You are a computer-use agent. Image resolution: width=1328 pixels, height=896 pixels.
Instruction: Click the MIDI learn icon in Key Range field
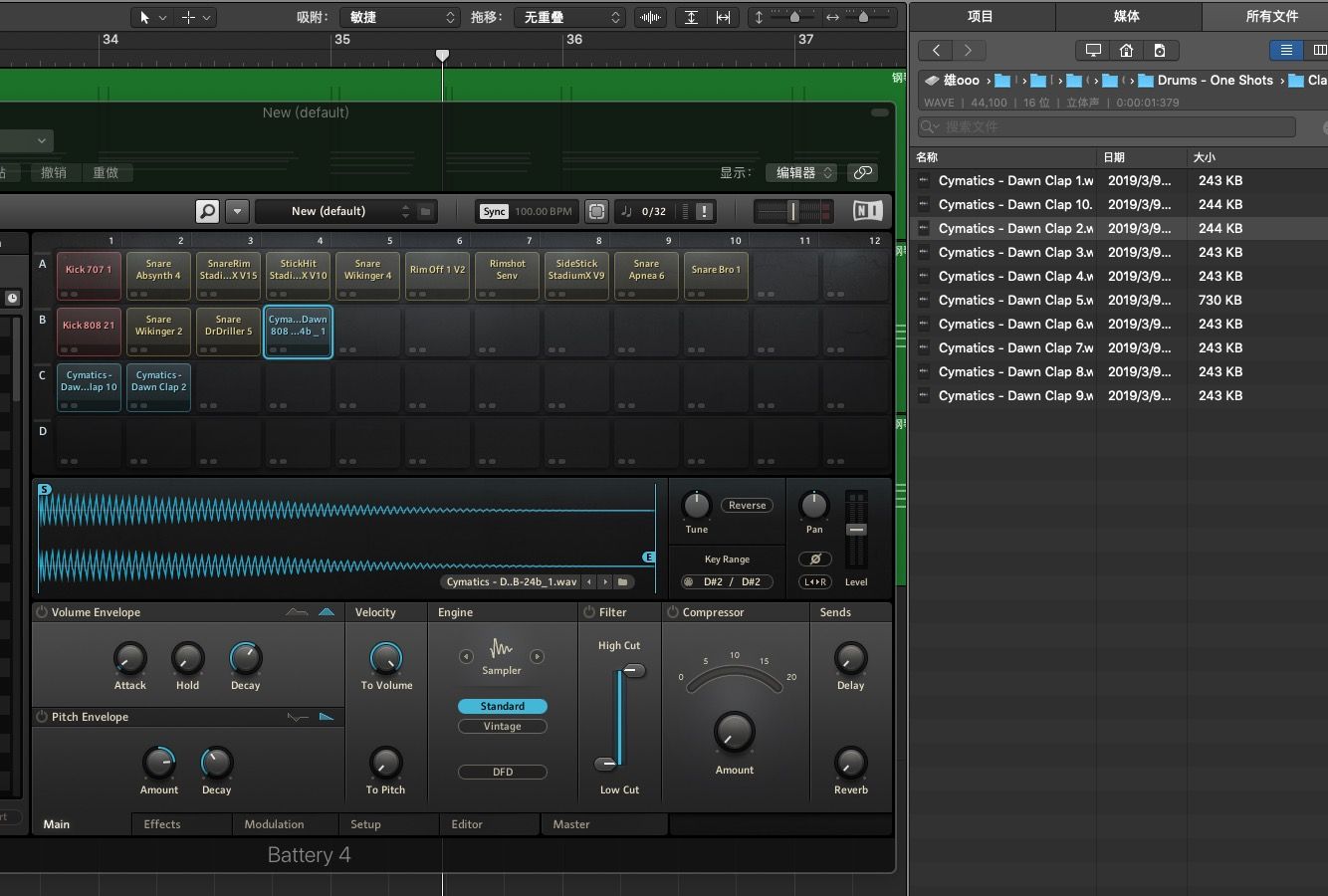[688, 581]
